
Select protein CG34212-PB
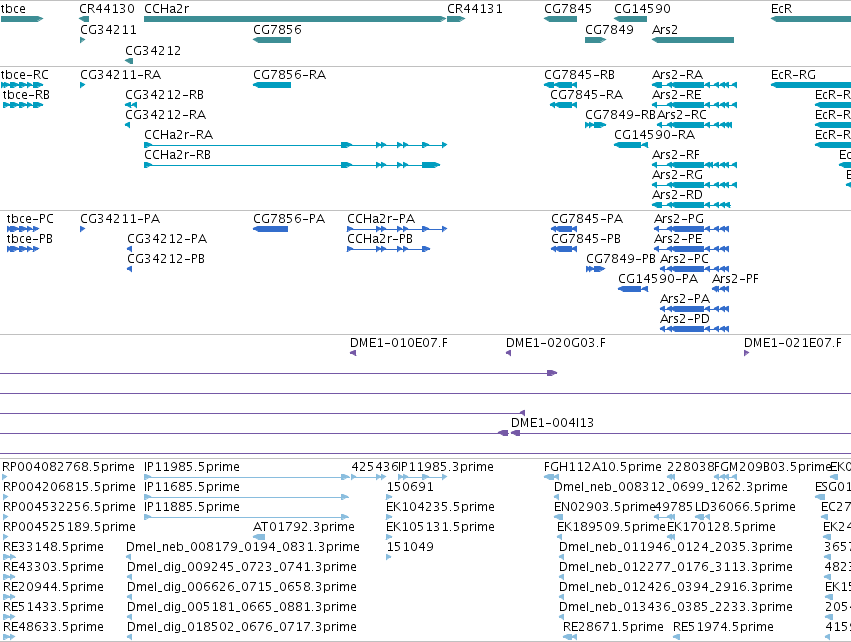(166, 259)
